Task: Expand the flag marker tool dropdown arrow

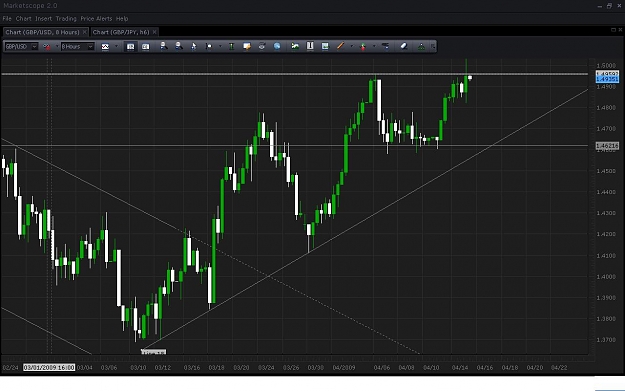Action: [220, 47]
